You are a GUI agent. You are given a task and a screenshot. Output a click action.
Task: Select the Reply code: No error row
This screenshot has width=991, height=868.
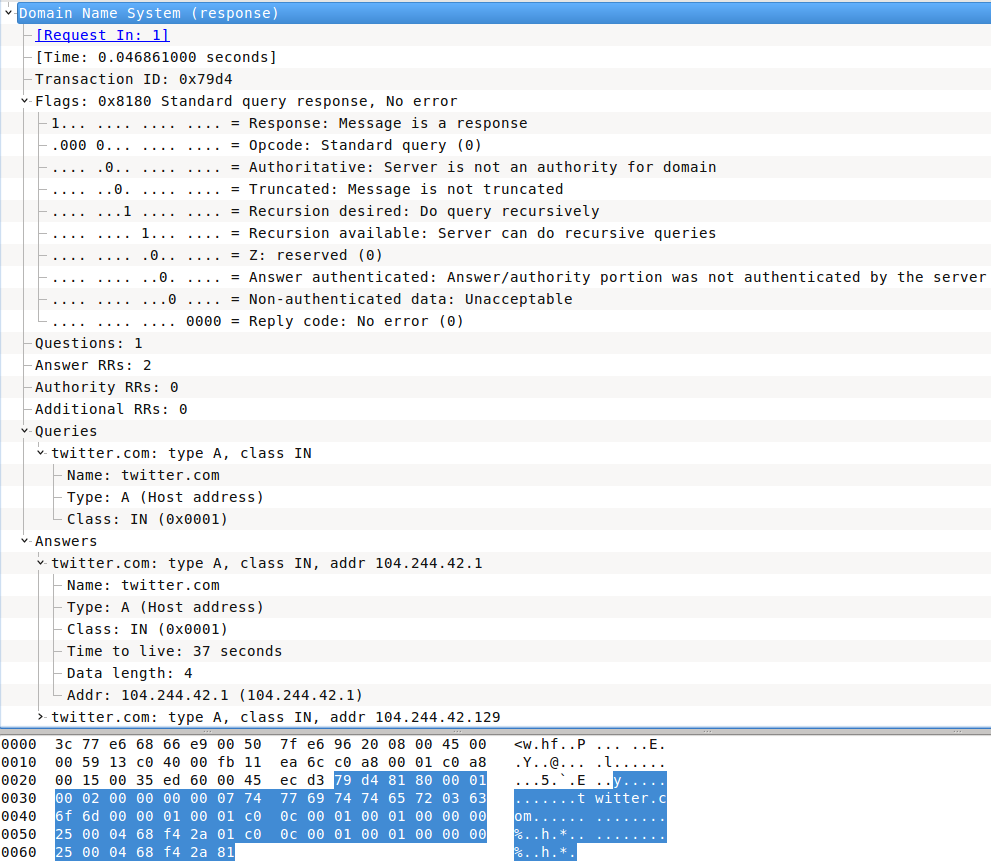[x=257, y=321]
